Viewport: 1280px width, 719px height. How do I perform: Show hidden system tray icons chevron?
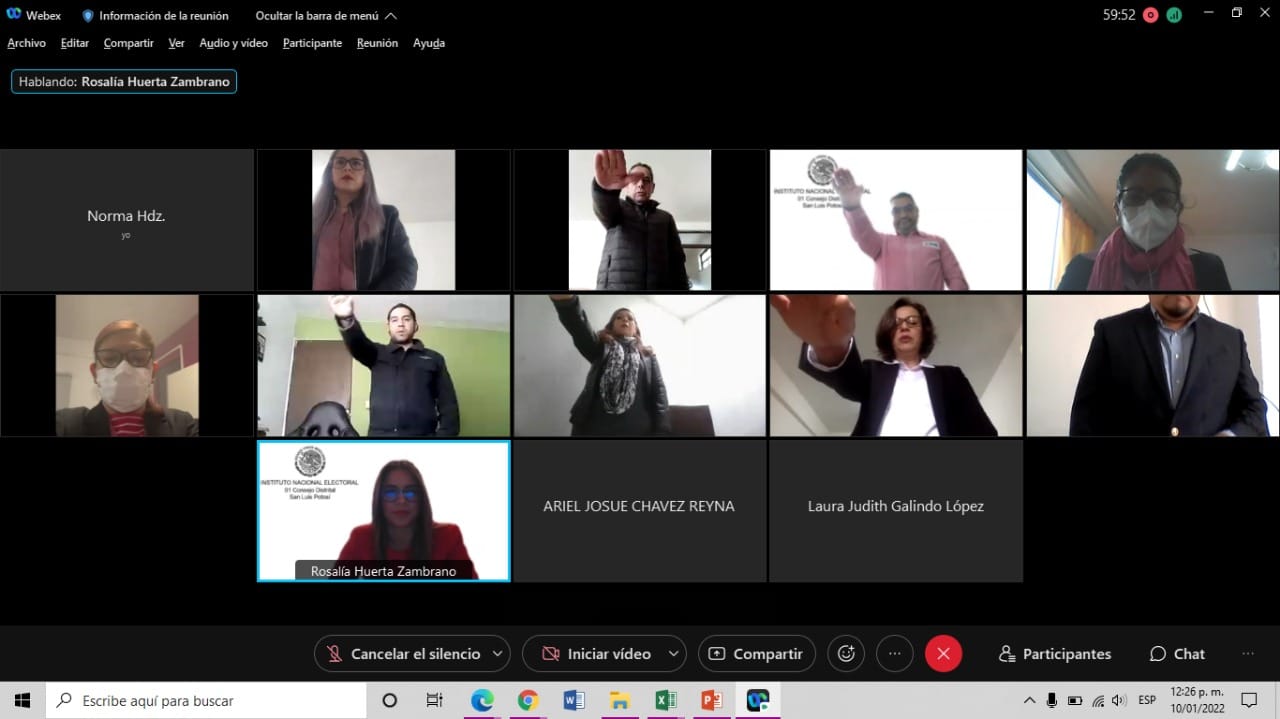click(x=1029, y=700)
